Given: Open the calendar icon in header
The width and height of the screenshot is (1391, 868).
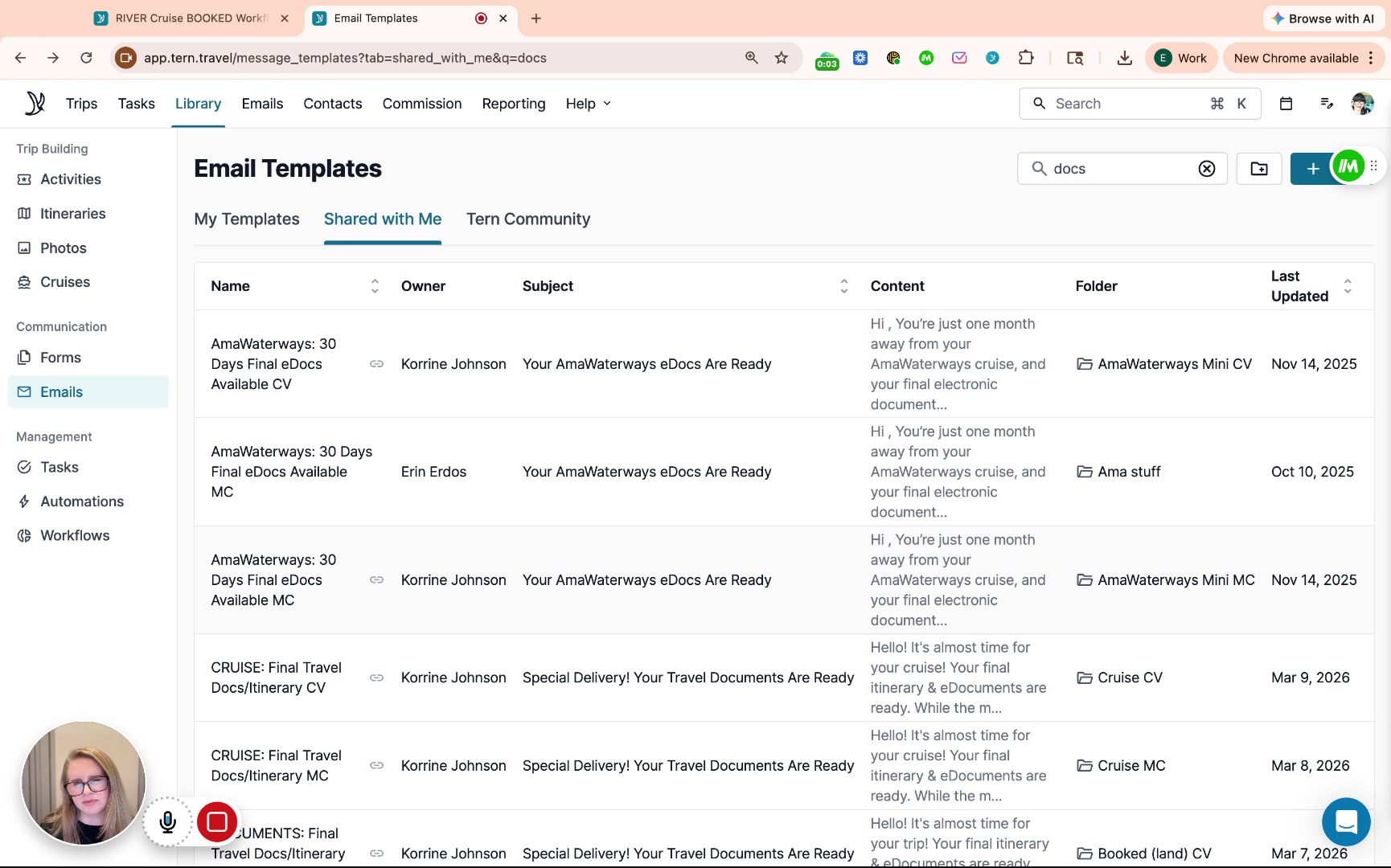Looking at the screenshot, I should [x=1286, y=104].
